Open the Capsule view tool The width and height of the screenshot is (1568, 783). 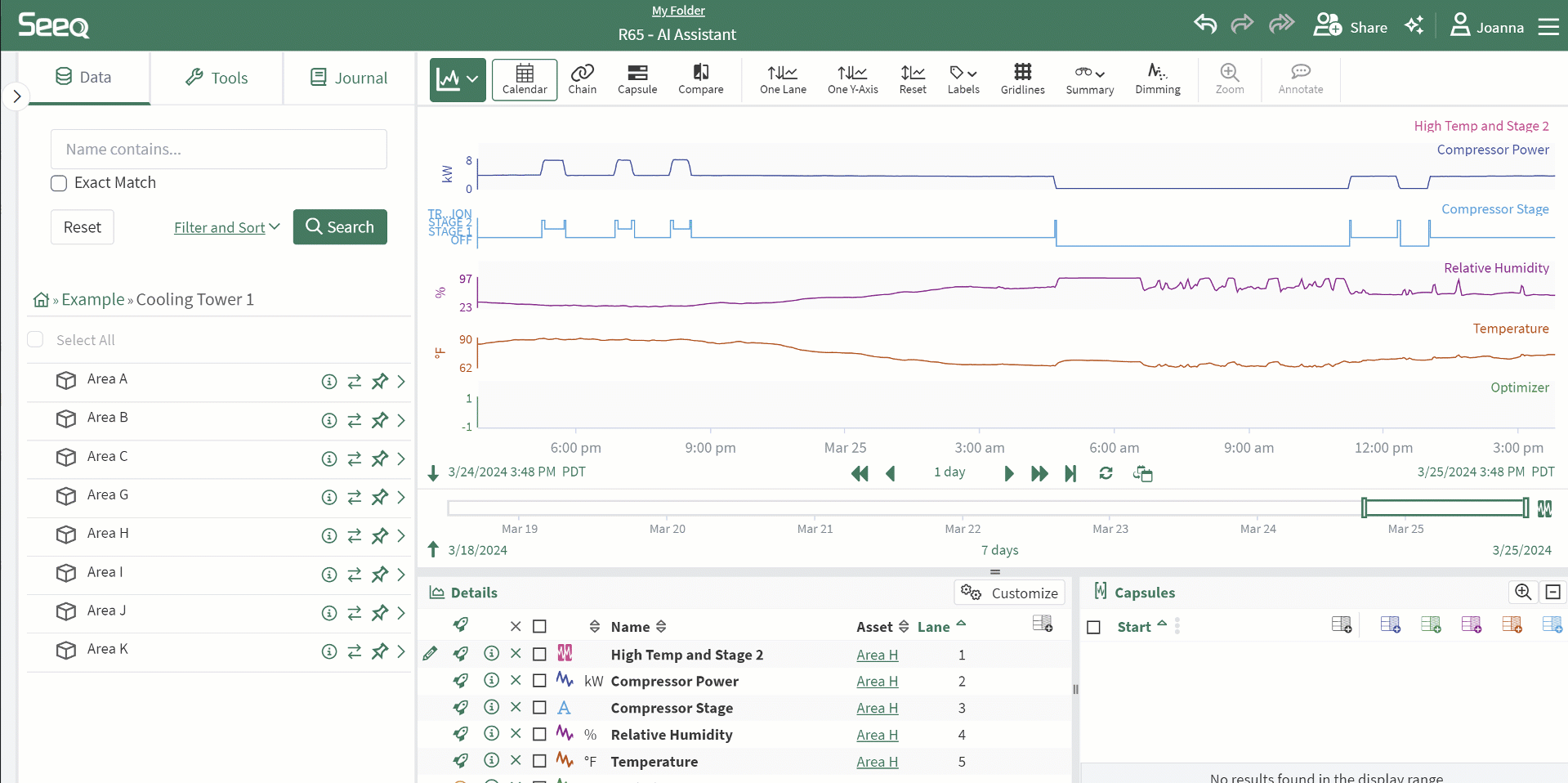pyautogui.click(x=637, y=79)
